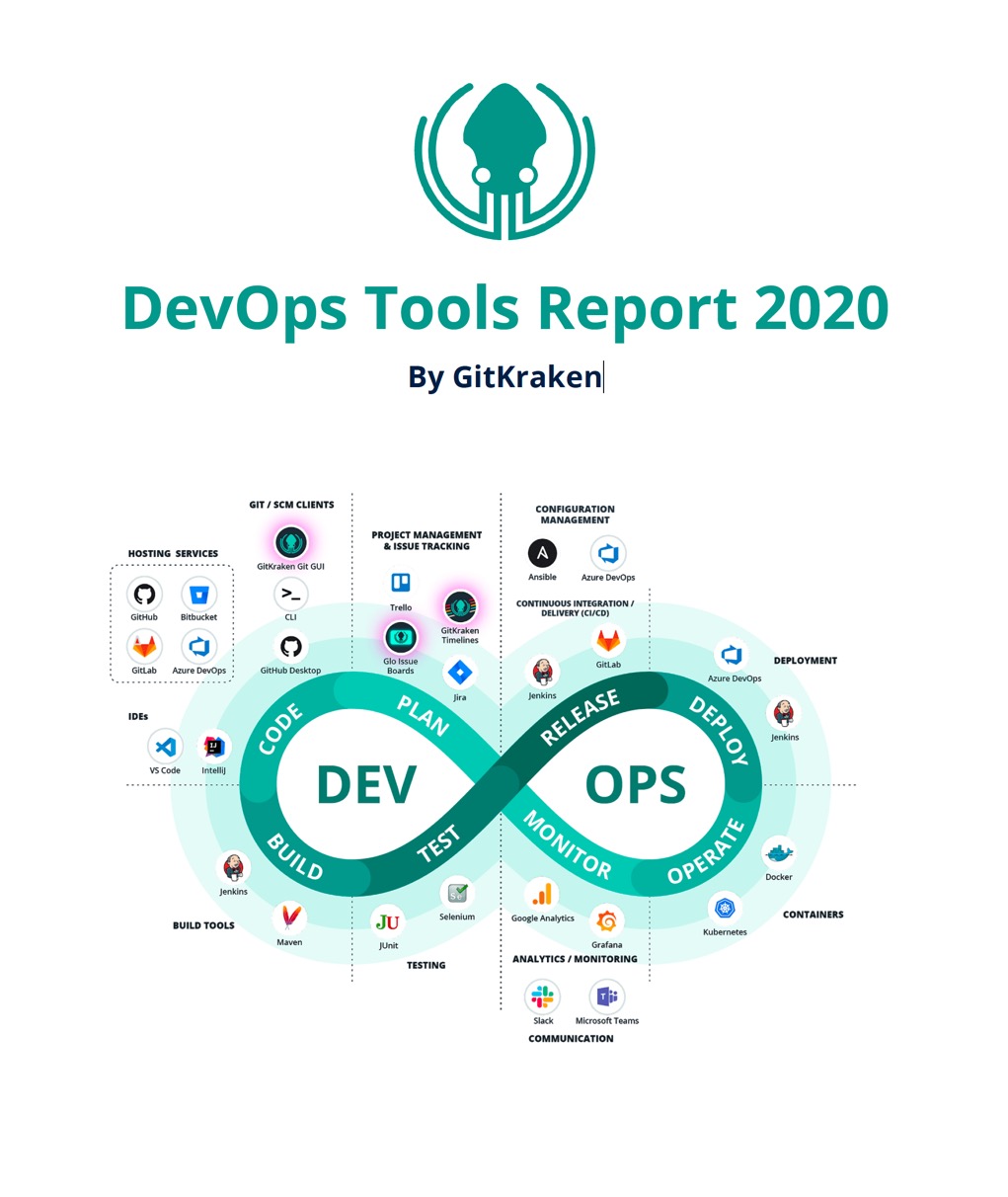1008x1197 pixels.
Task: Select the Selenium icon
Action: tap(457, 894)
